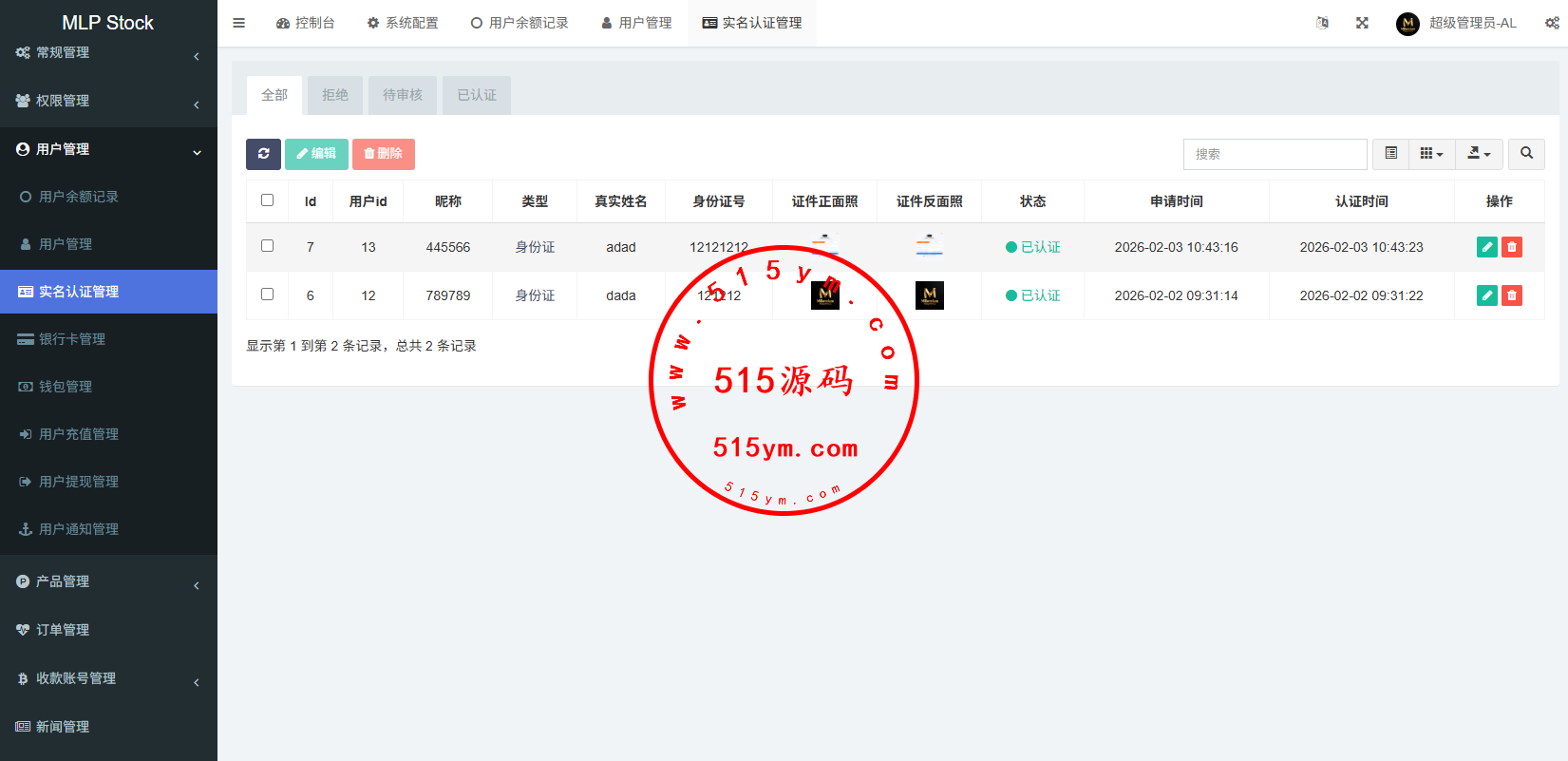Check the select-all checkbox in header
The width and height of the screenshot is (1568, 761).
click(267, 200)
